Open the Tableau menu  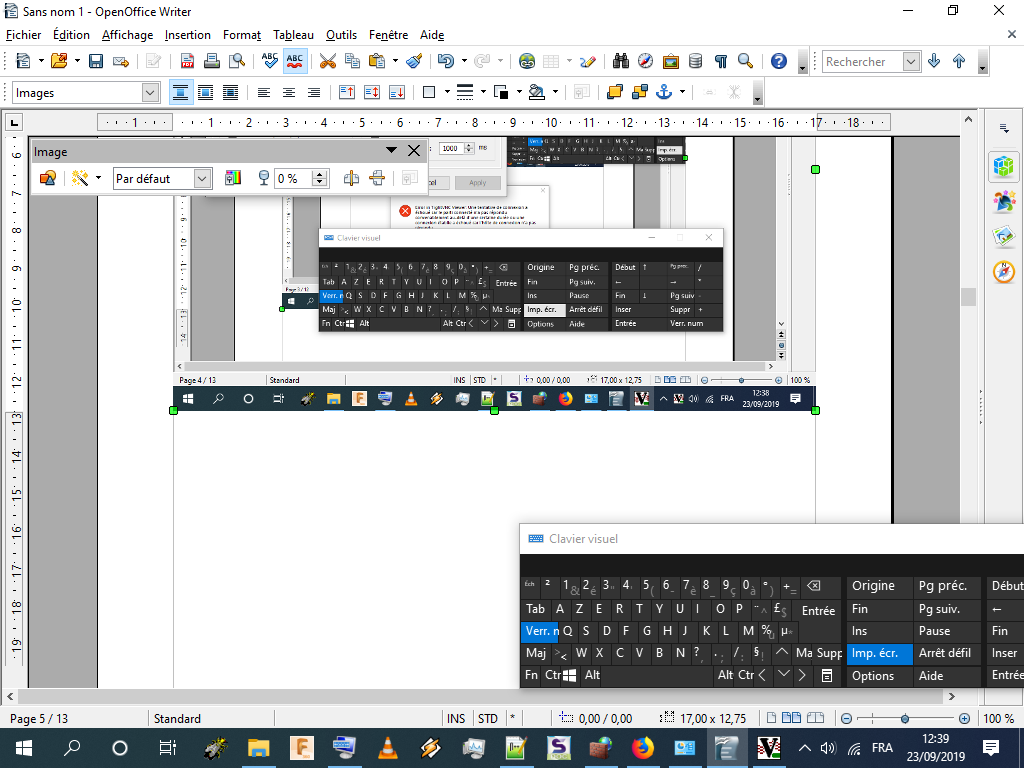pyautogui.click(x=293, y=35)
